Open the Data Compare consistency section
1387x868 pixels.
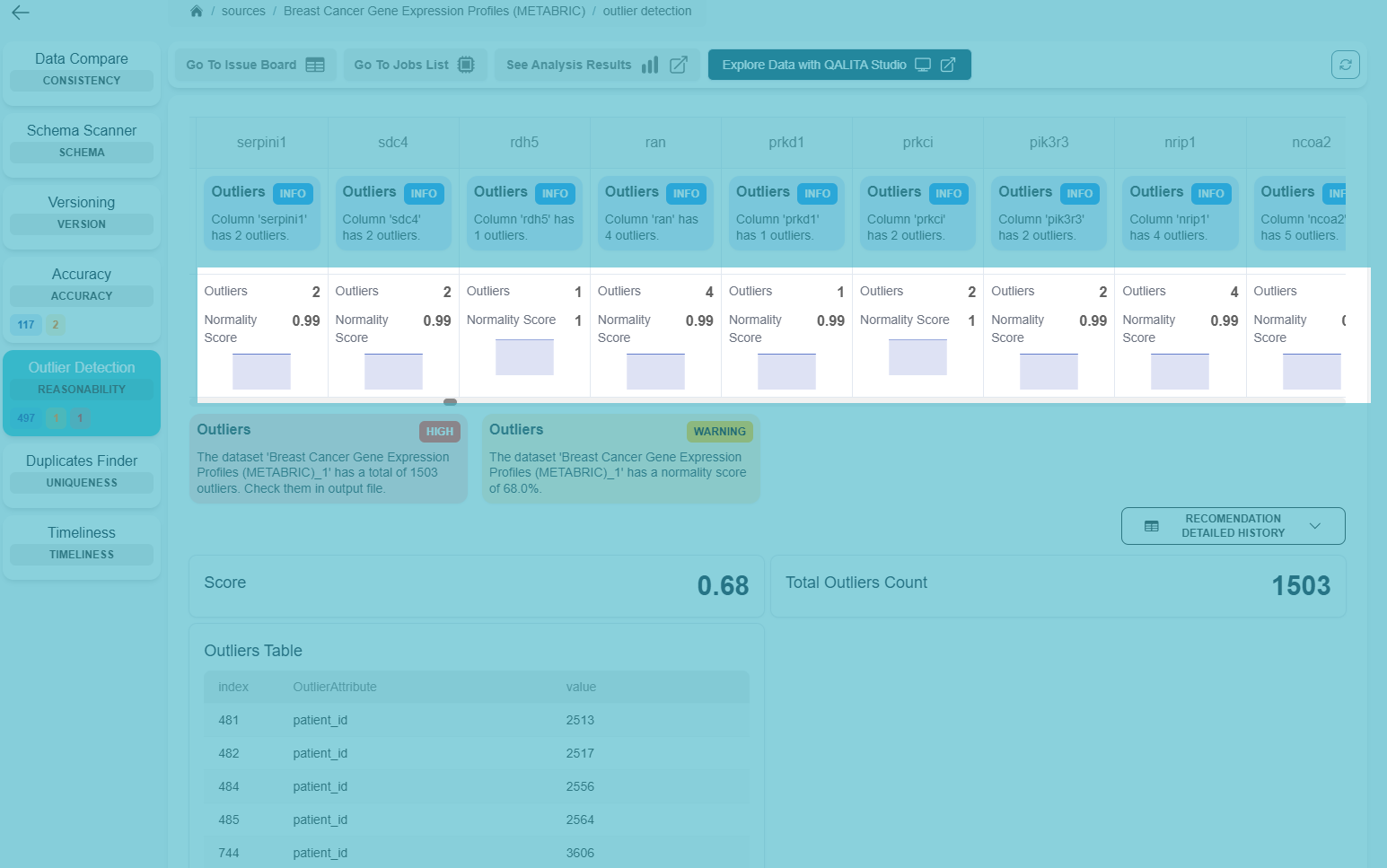[82, 69]
